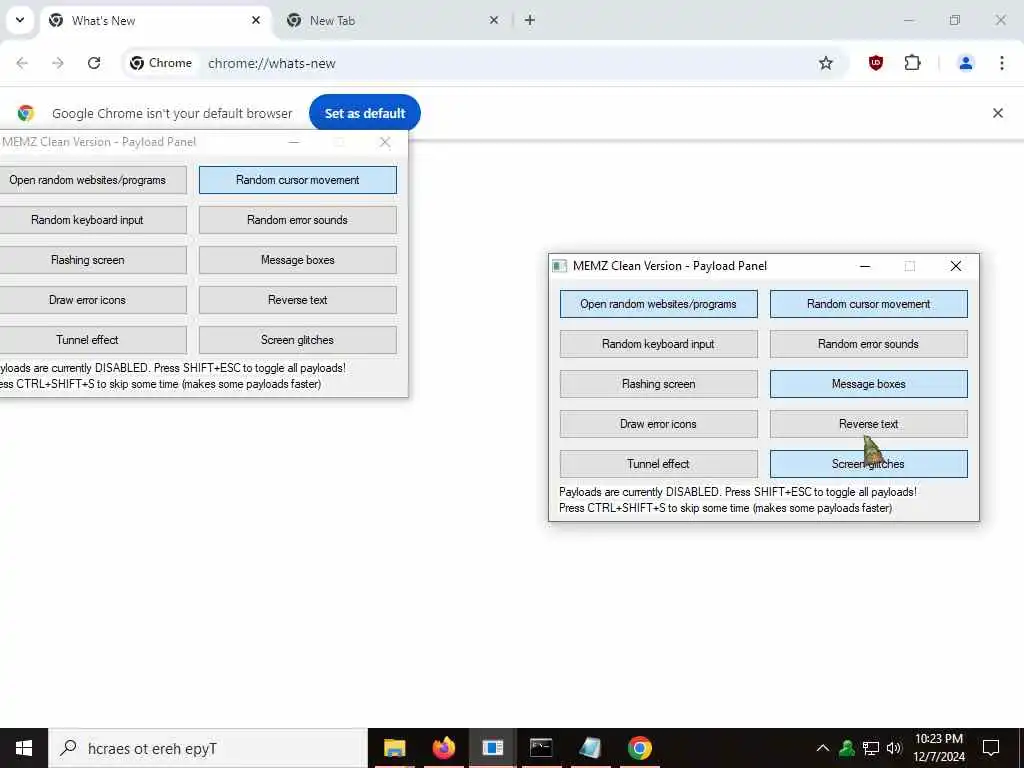Screen dimensions: 1024x768
Task: Toggle Random error sounds in front MEMZ panel
Action: (x=869, y=344)
